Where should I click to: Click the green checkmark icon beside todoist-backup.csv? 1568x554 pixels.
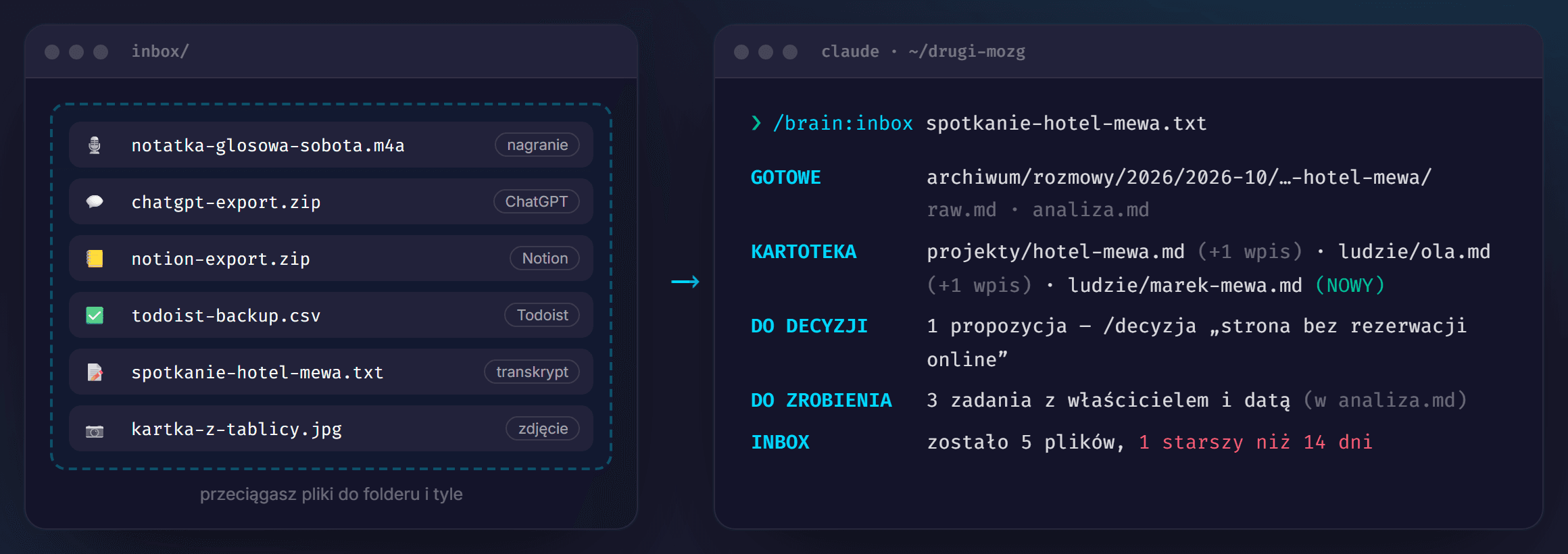[x=95, y=316]
